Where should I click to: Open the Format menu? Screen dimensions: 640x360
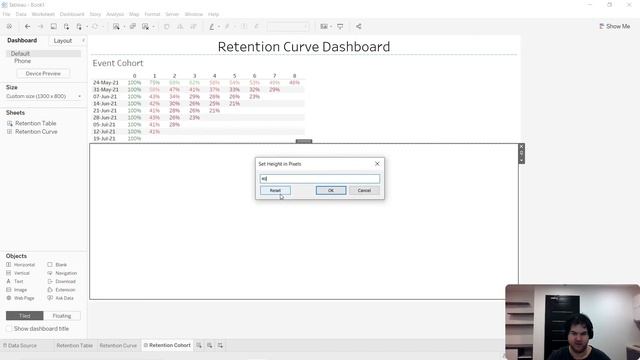point(152,14)
